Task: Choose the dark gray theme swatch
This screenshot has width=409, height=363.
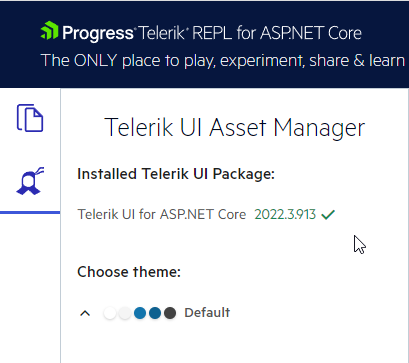Action: tap(170, 313)
